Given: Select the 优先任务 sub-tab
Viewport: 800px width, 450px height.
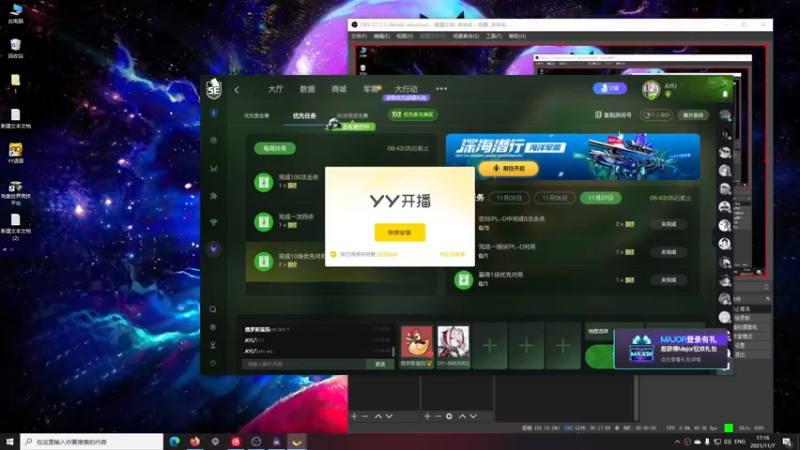Looking at the screenshot, I should point(305,116).
